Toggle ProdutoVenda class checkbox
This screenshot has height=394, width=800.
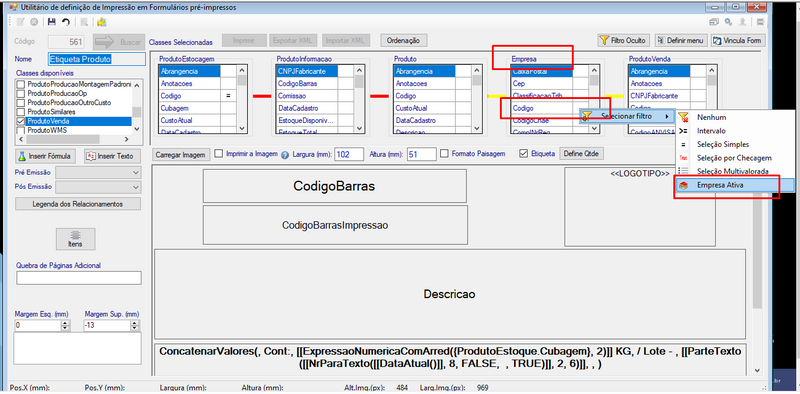pos(21,121)
